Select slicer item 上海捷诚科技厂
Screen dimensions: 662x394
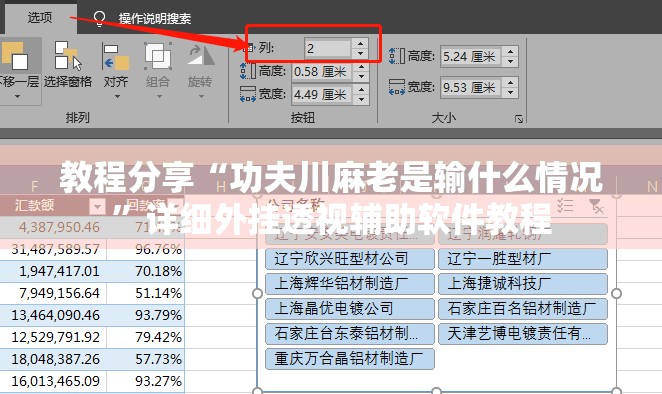point(523,283)
